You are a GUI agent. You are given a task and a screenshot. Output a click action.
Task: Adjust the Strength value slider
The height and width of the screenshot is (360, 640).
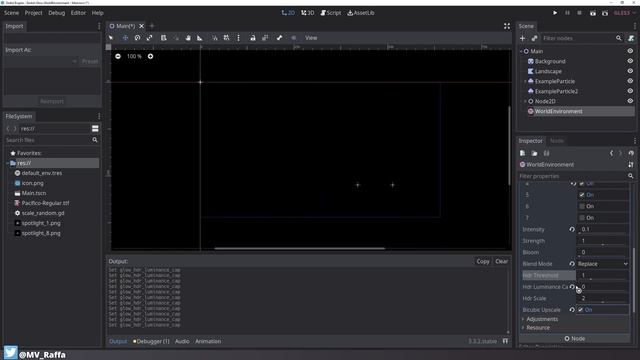(x=603, y=241)
